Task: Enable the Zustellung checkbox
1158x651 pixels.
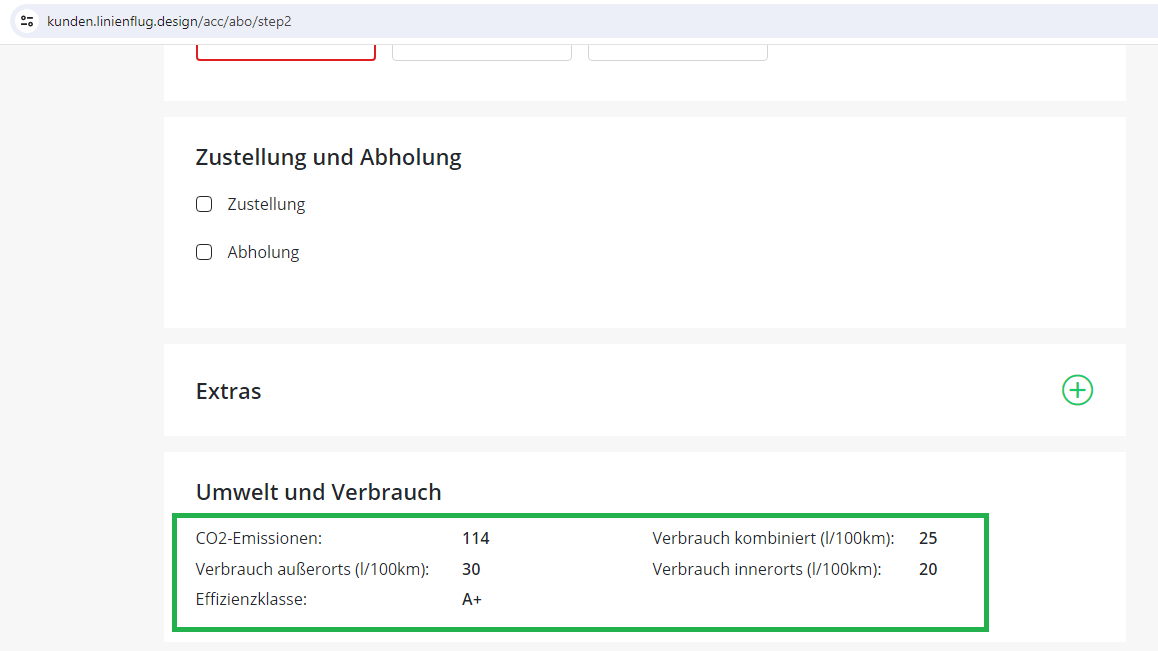Action: [204, 204]
